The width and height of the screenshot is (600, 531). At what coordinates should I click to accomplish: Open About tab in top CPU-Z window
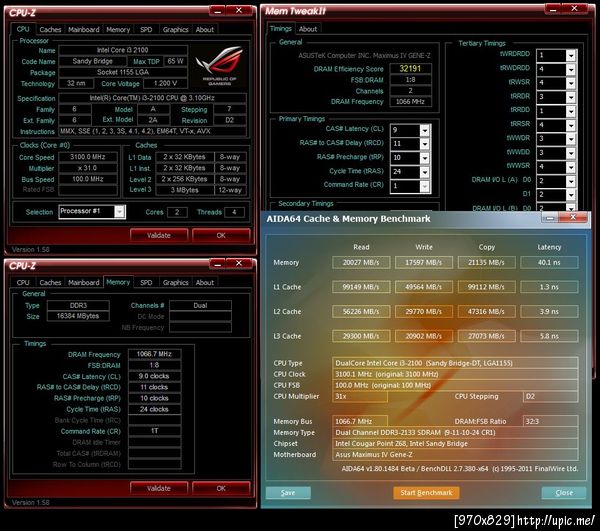coord(205,29)
